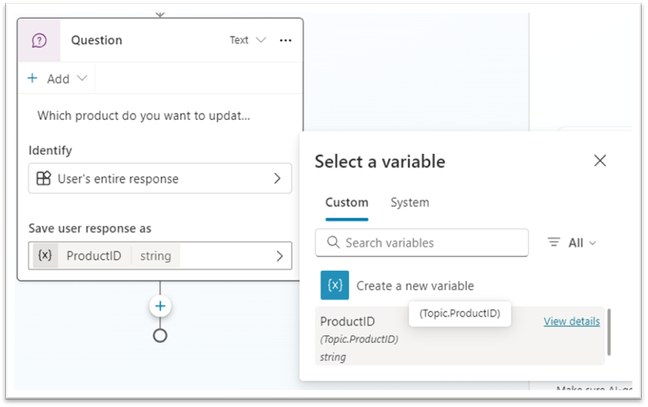Expand User's entire response selector

277,179
